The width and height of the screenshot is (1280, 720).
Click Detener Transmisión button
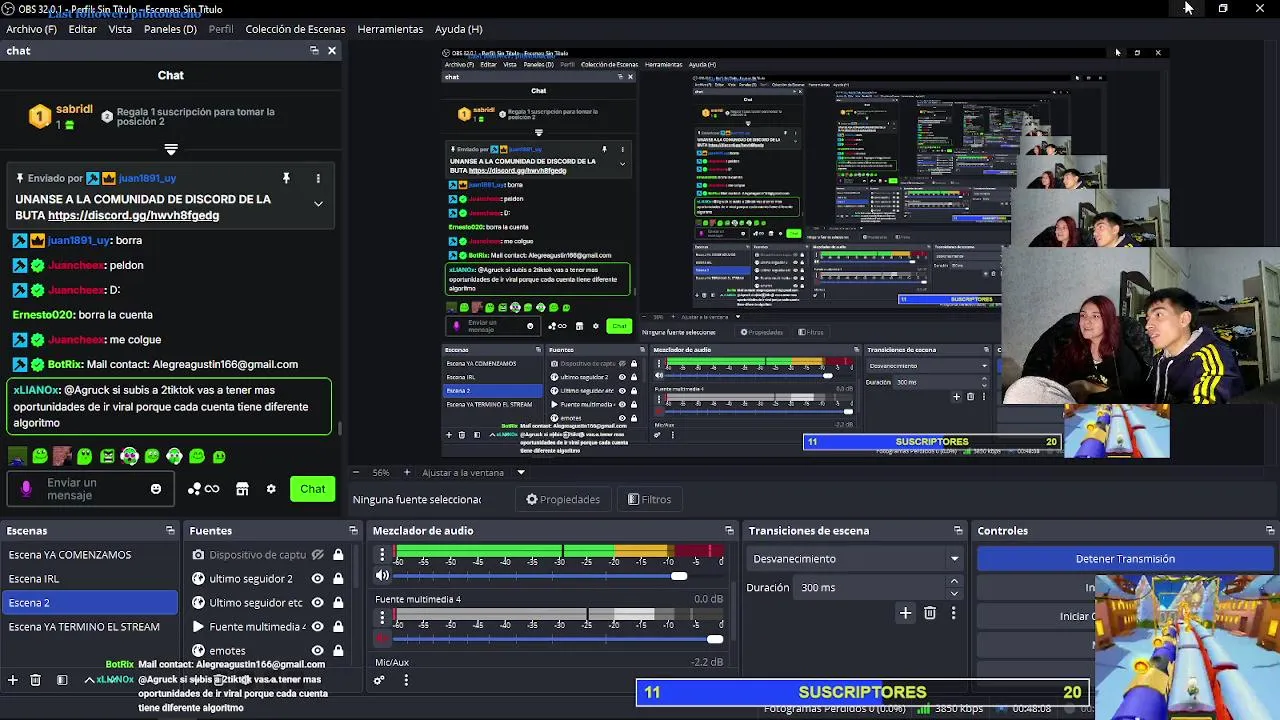(1125, 559)
